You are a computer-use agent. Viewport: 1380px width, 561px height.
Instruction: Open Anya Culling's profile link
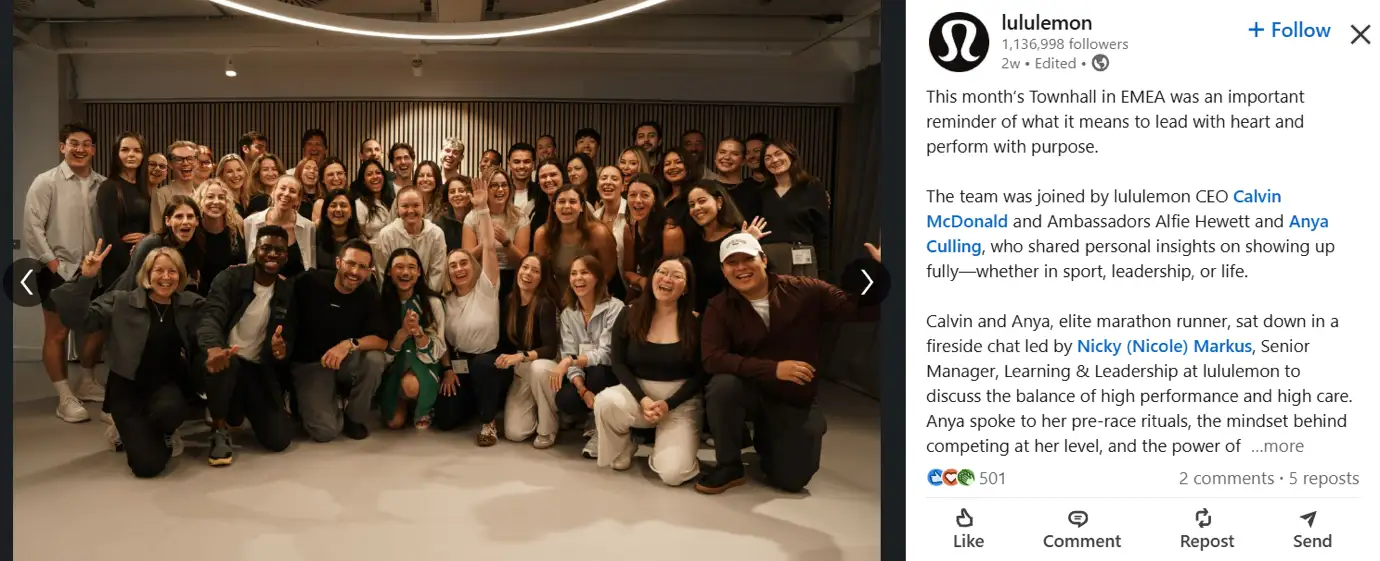tap(1127, 233)
